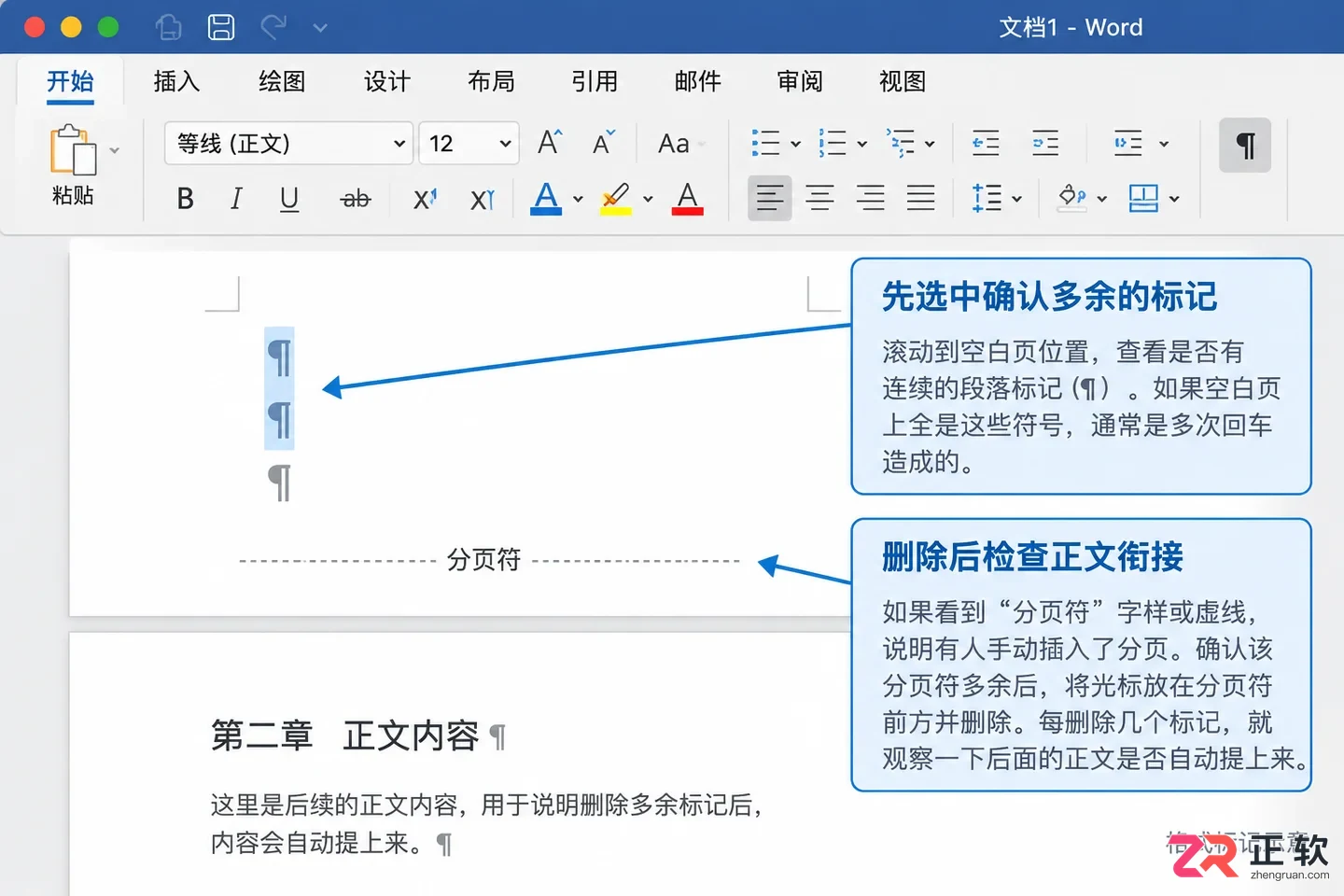The image size is (1344, 896).
Task: Open the 设计 tab
Action: tap(386, 82)
